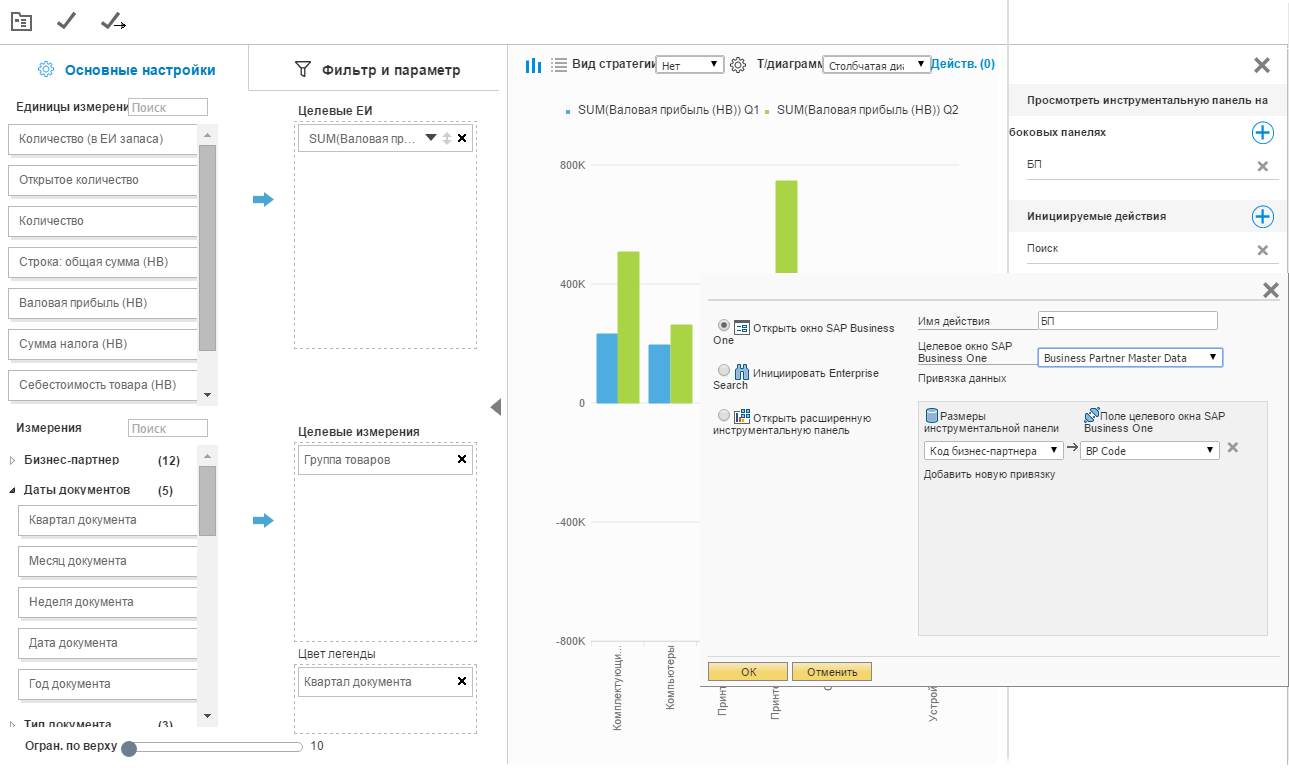This screenshot has width=1289, height=768.
Task: Open Вид стратегии dropdown
Action: [x=689, y=65]
